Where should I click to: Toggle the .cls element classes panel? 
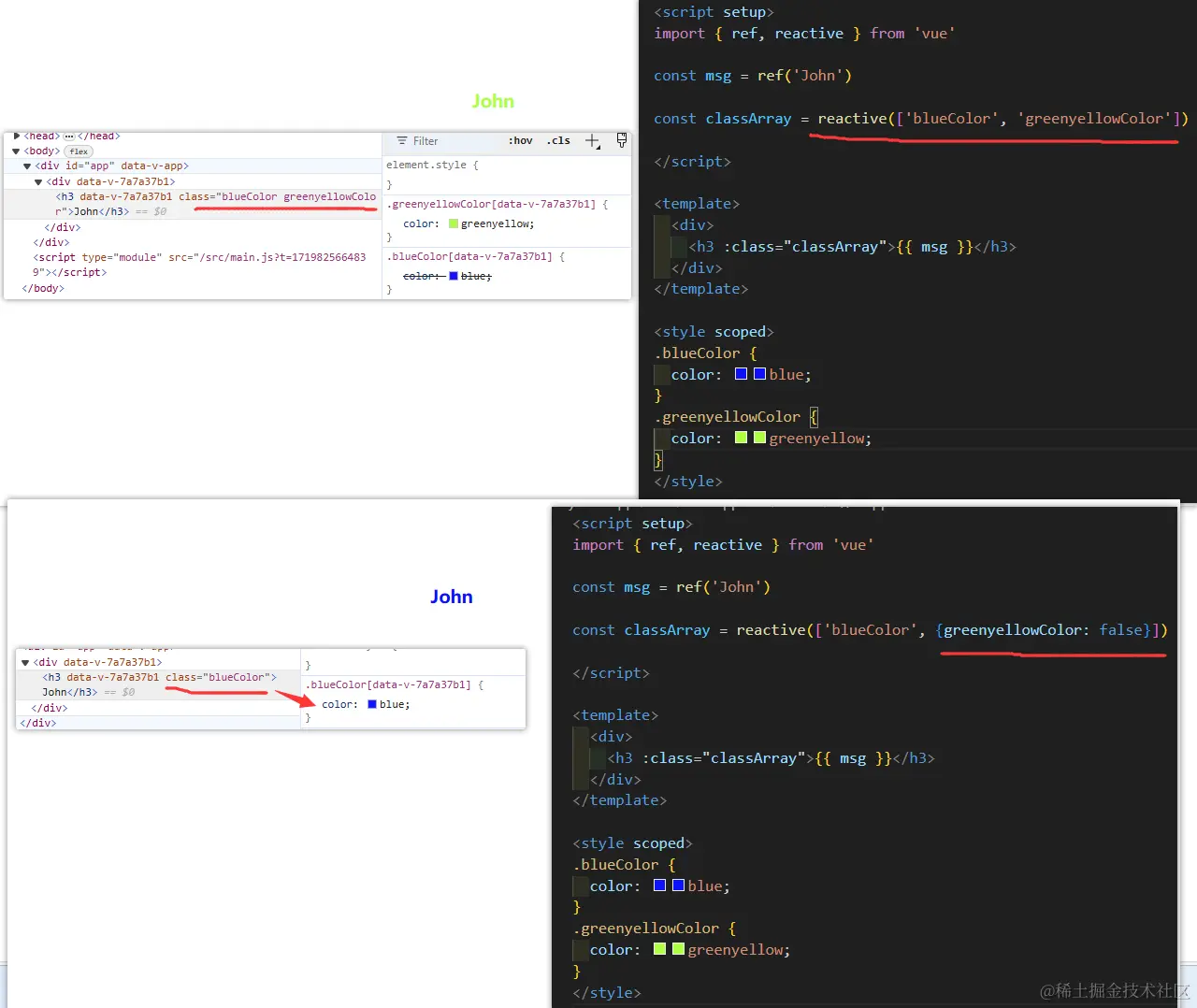(558, 141)
